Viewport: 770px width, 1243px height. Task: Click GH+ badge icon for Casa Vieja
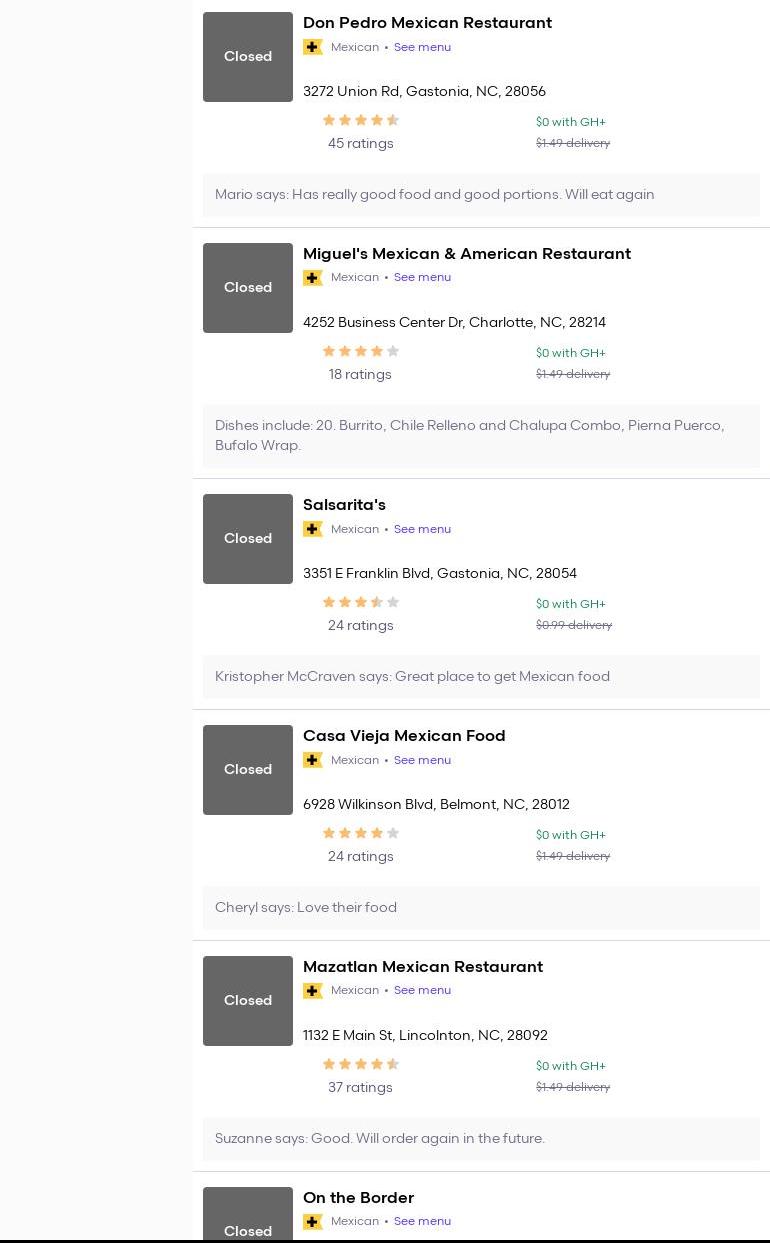pyautogui.click(x=313, y=760)
